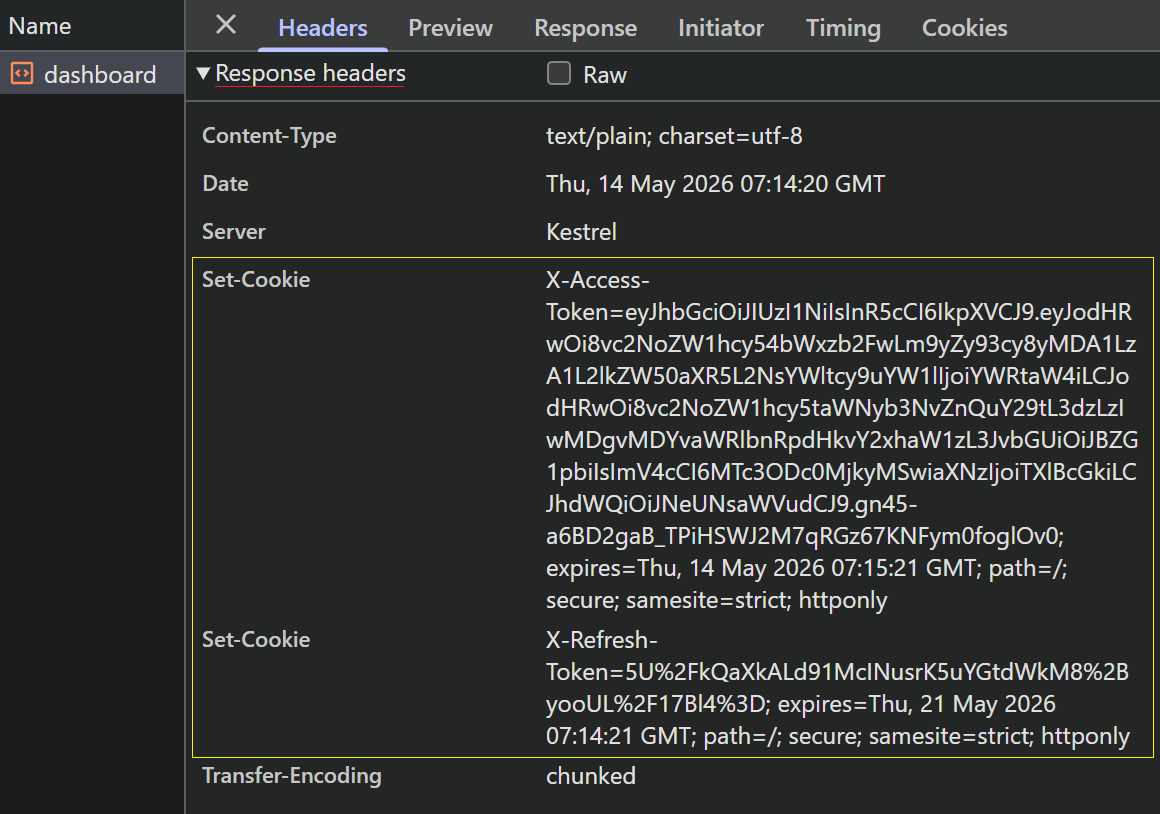Screen dimensions: 1160x814
Task: Open the Preview tab
Action: tap(450, 28)
